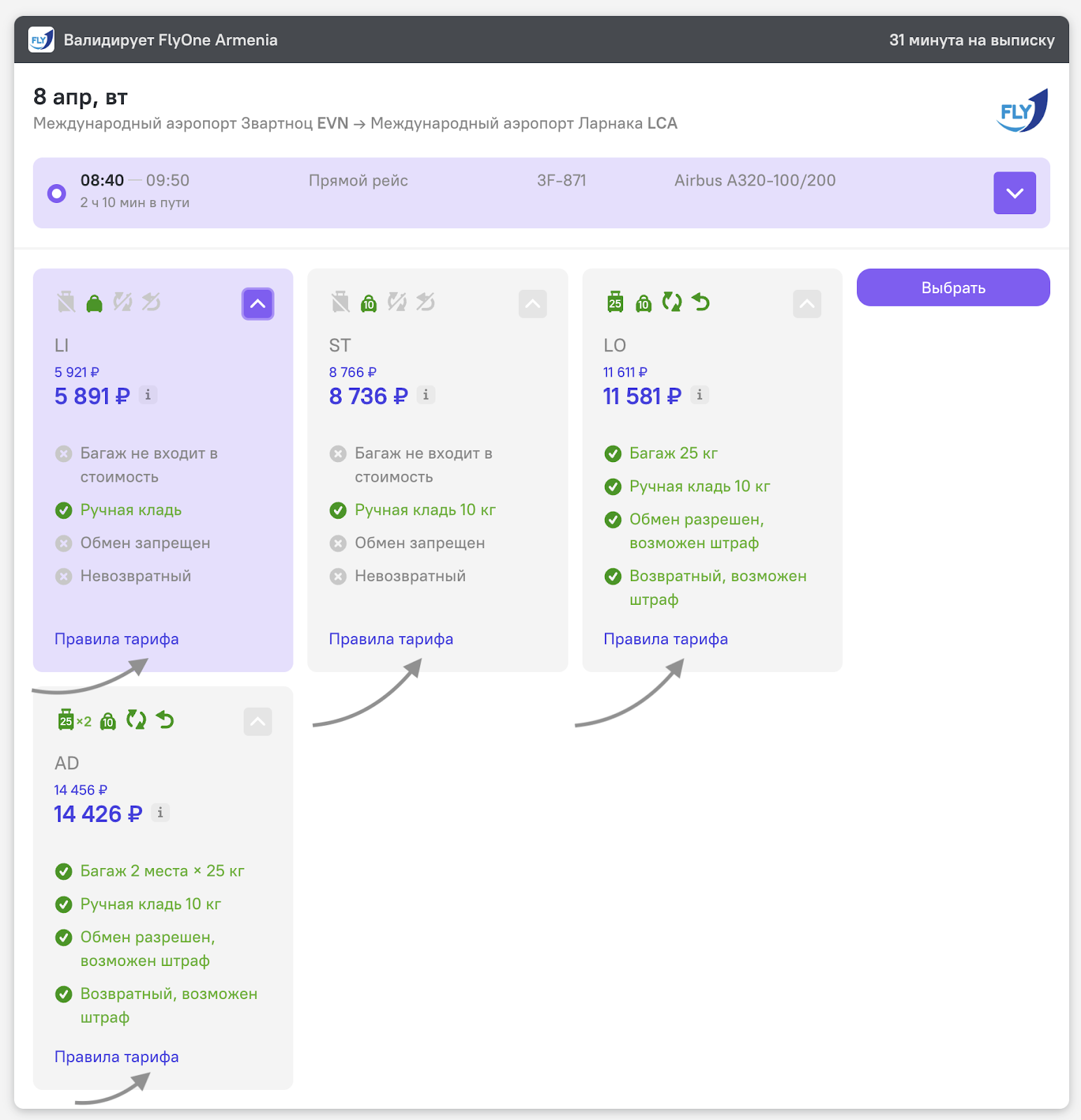The image size is (1081, 1120).
Task: Click the 14 426 ₽ price
Action: point(98,814)
